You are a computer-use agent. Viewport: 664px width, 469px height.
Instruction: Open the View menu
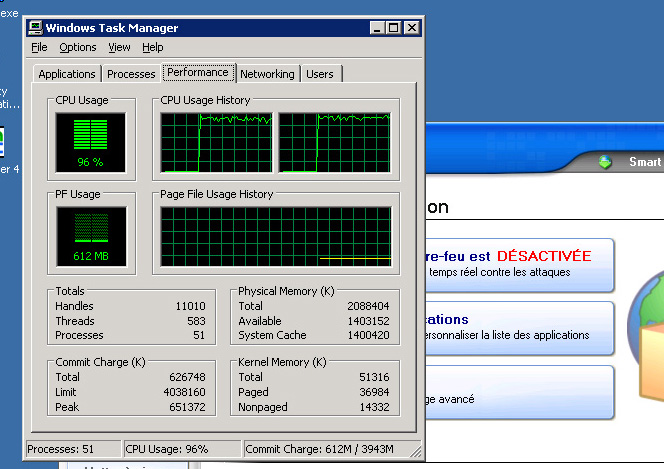[x=119, y=47]
